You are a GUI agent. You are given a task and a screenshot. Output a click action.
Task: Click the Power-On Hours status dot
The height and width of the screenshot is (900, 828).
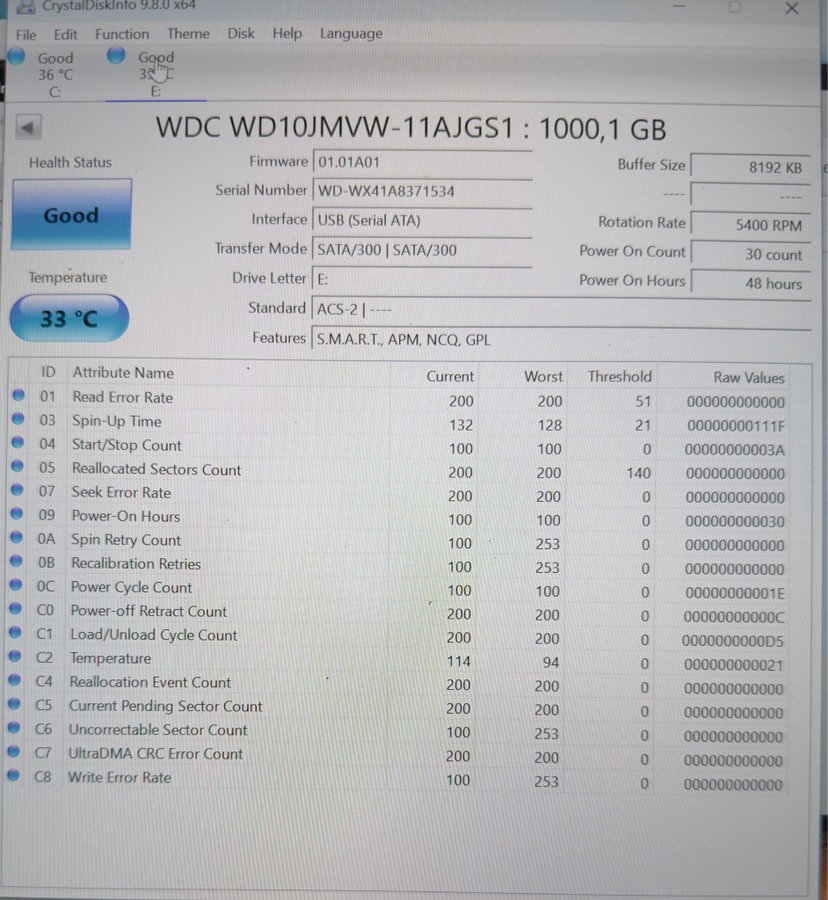(17, 516)
